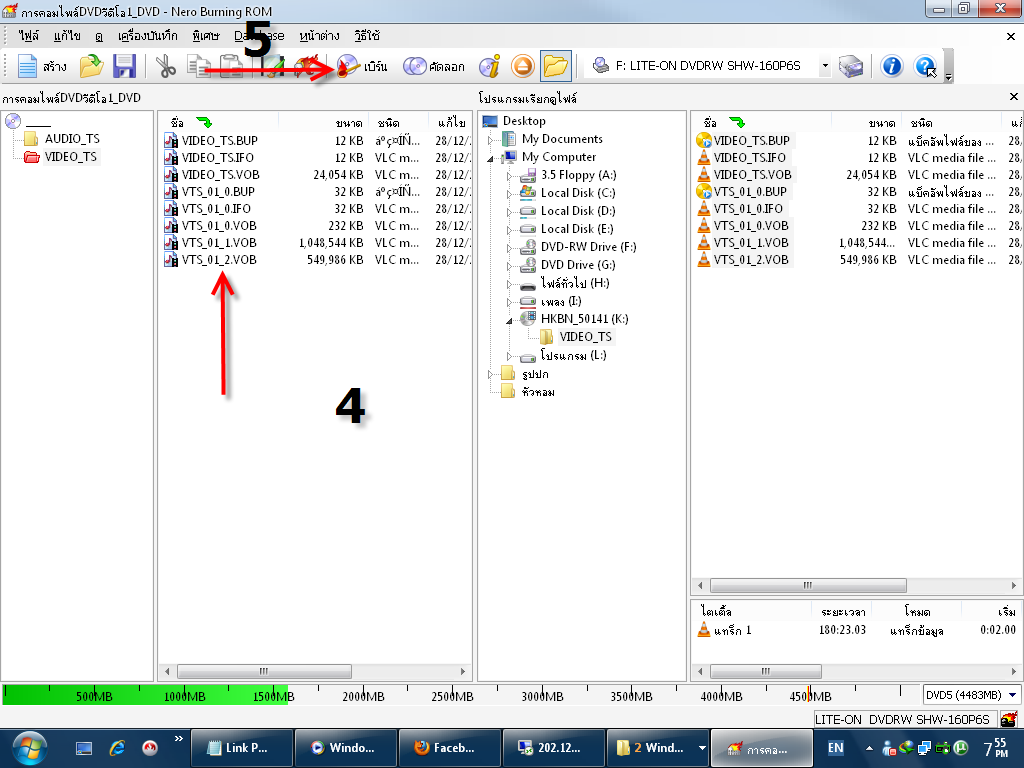1024x768 pixels.
Task: Expand the 3.5 Floppy (A:) node
Action: [x=509, y=176]
